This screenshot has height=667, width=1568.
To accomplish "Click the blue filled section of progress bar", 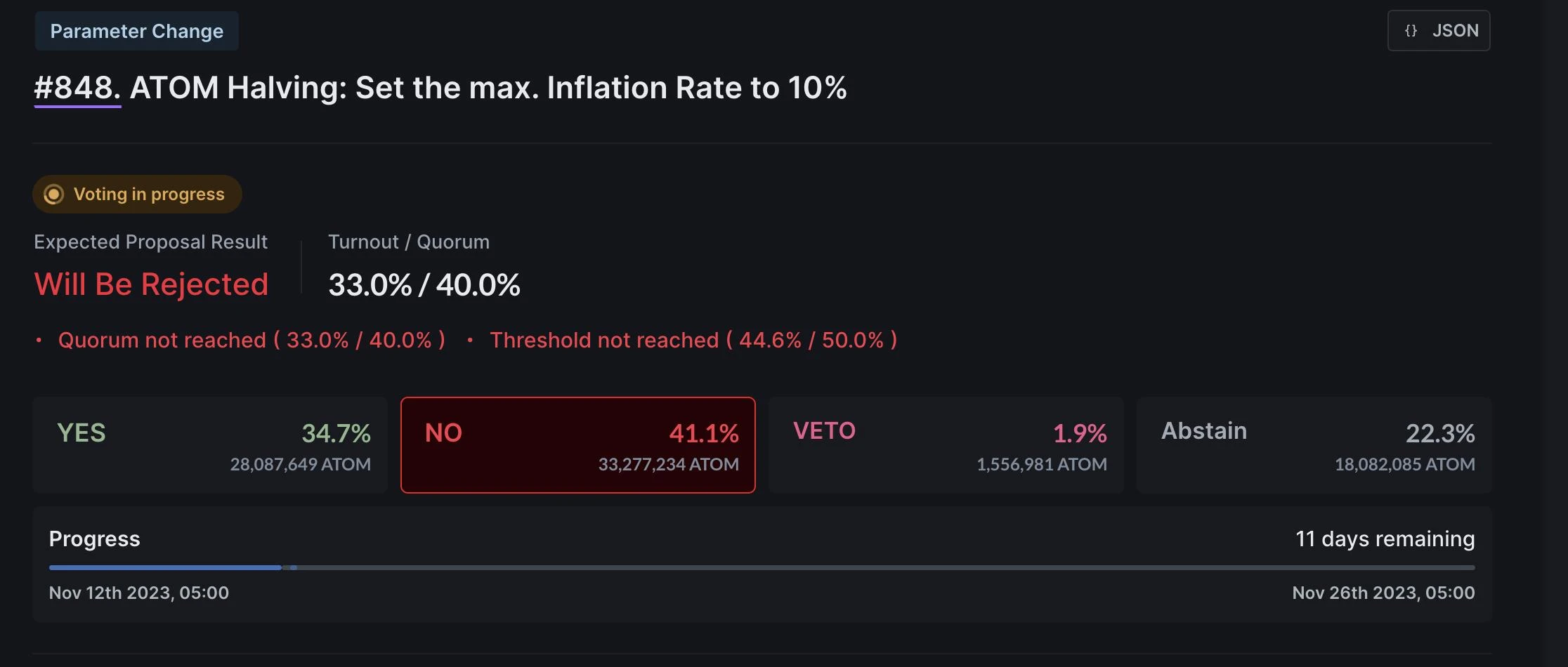I will [x=165, y=567].
